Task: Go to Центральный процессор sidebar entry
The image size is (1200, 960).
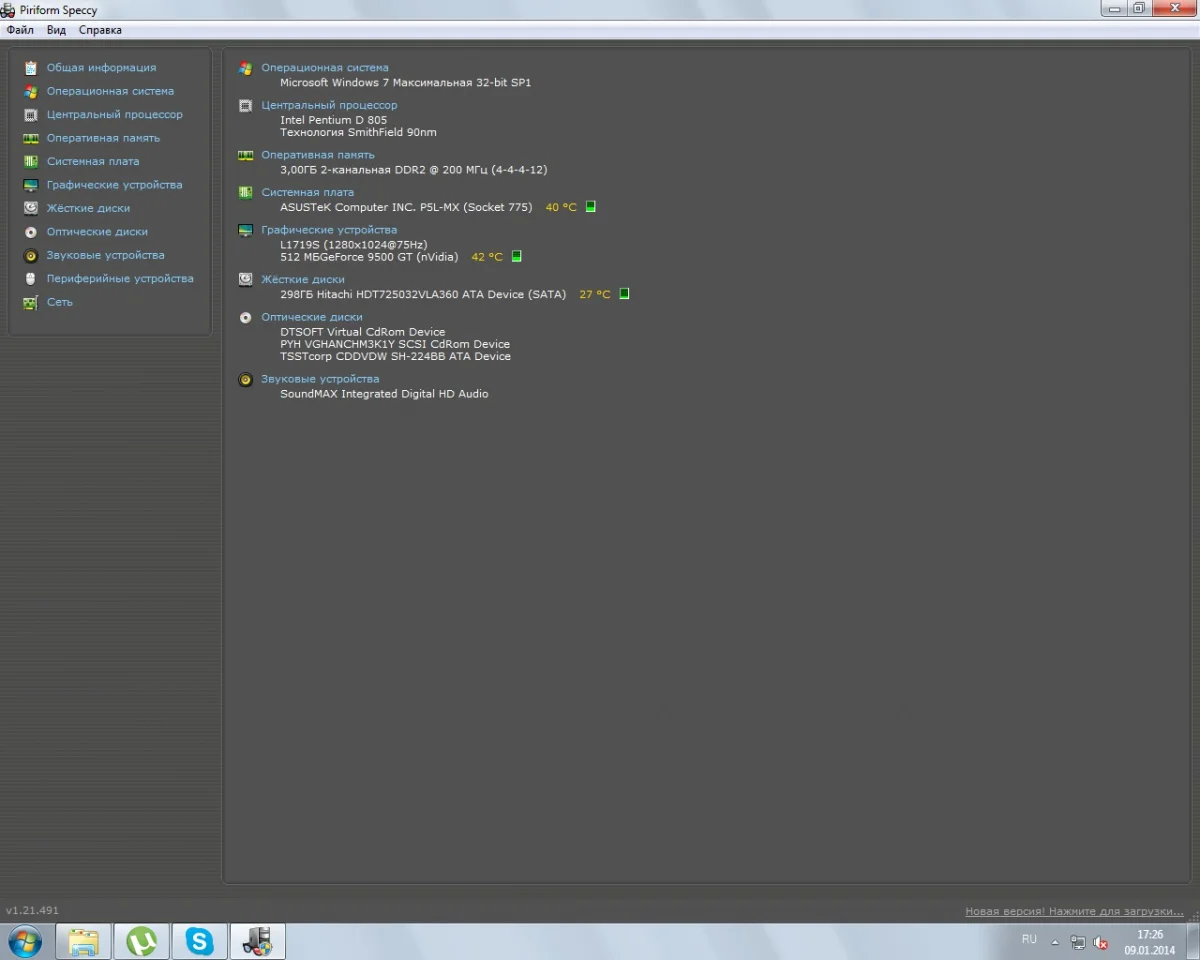Action: coord(115,115)
